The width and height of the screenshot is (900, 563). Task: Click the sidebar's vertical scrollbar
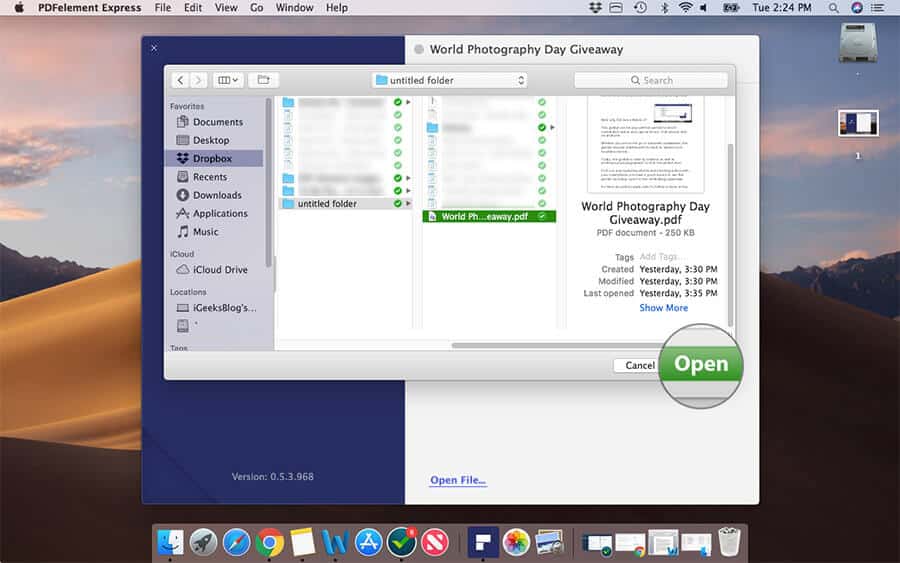pyautogui.click(x=268, y=183)
